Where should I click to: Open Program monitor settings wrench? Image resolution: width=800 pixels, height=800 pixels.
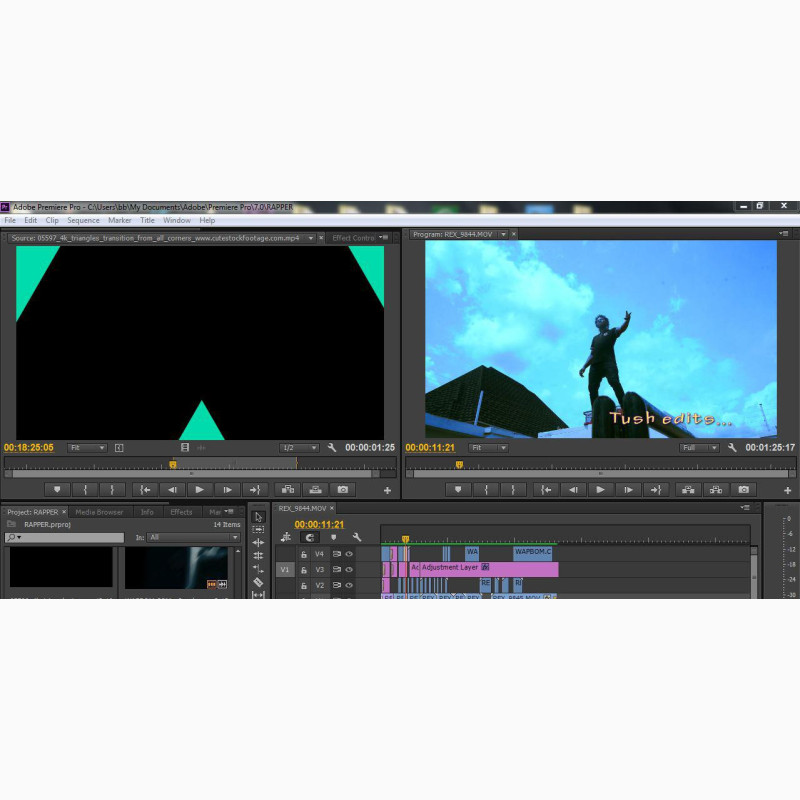point(732,447)
